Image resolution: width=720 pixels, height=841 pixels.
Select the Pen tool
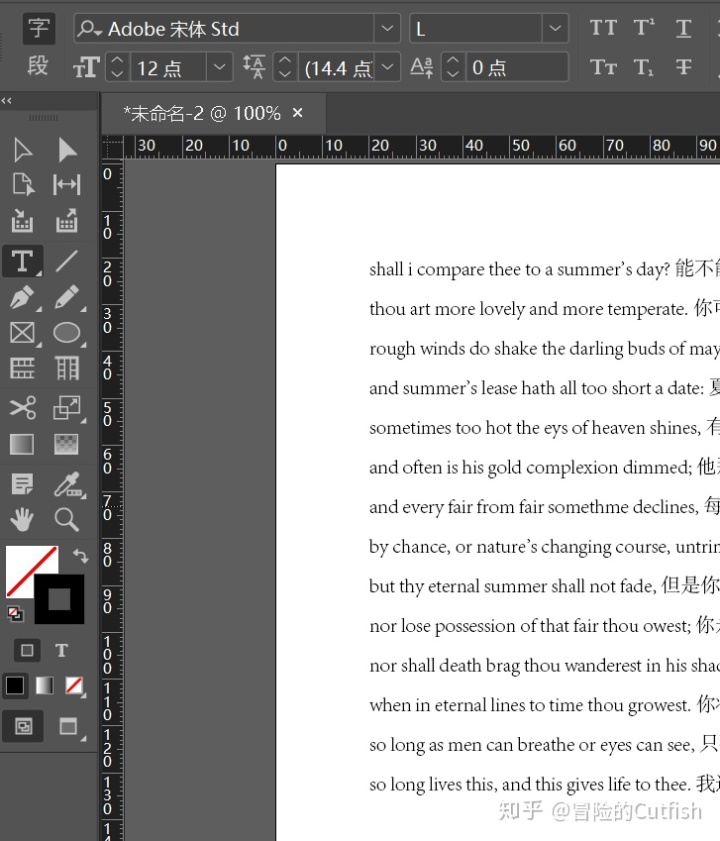coord(23,297)
